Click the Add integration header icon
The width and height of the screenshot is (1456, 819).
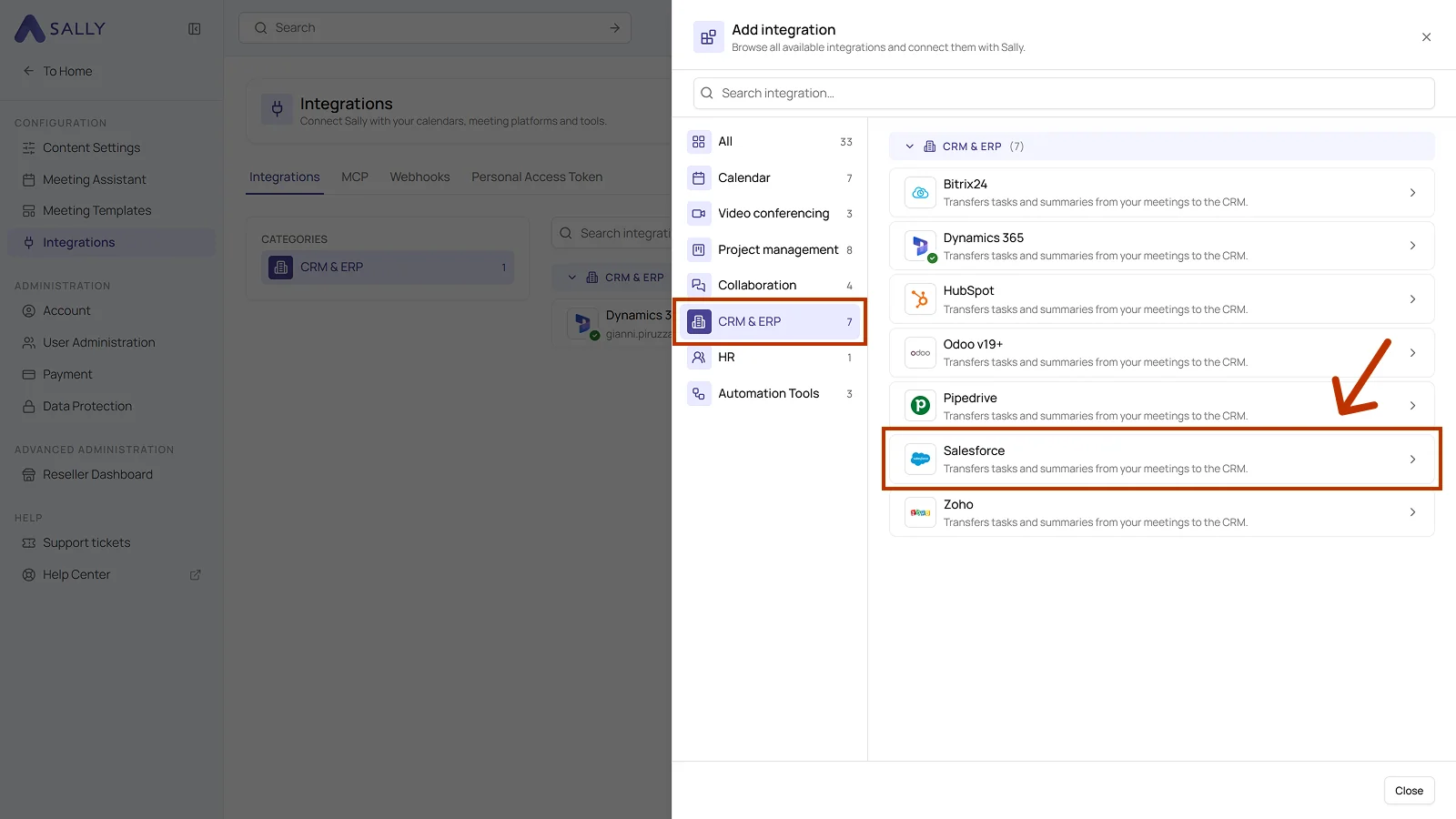[x=708, y=37]
